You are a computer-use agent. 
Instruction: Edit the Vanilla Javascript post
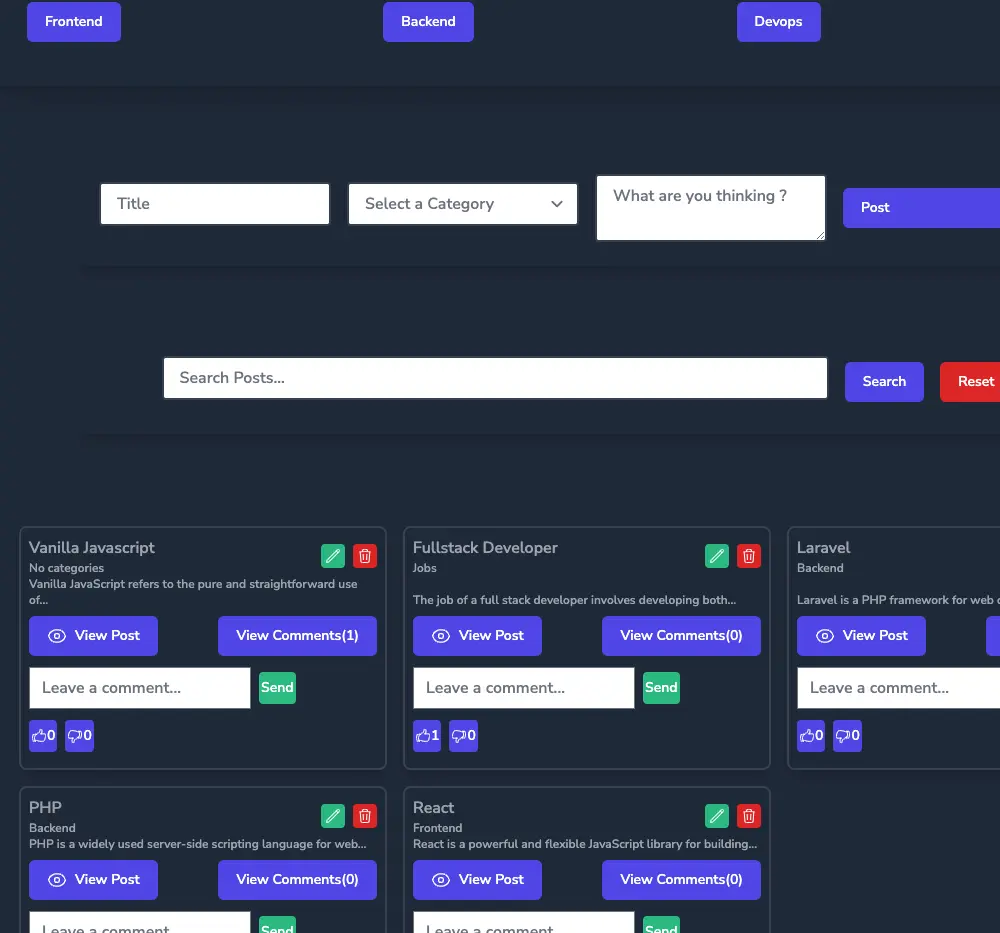click(x=333, y=556)
